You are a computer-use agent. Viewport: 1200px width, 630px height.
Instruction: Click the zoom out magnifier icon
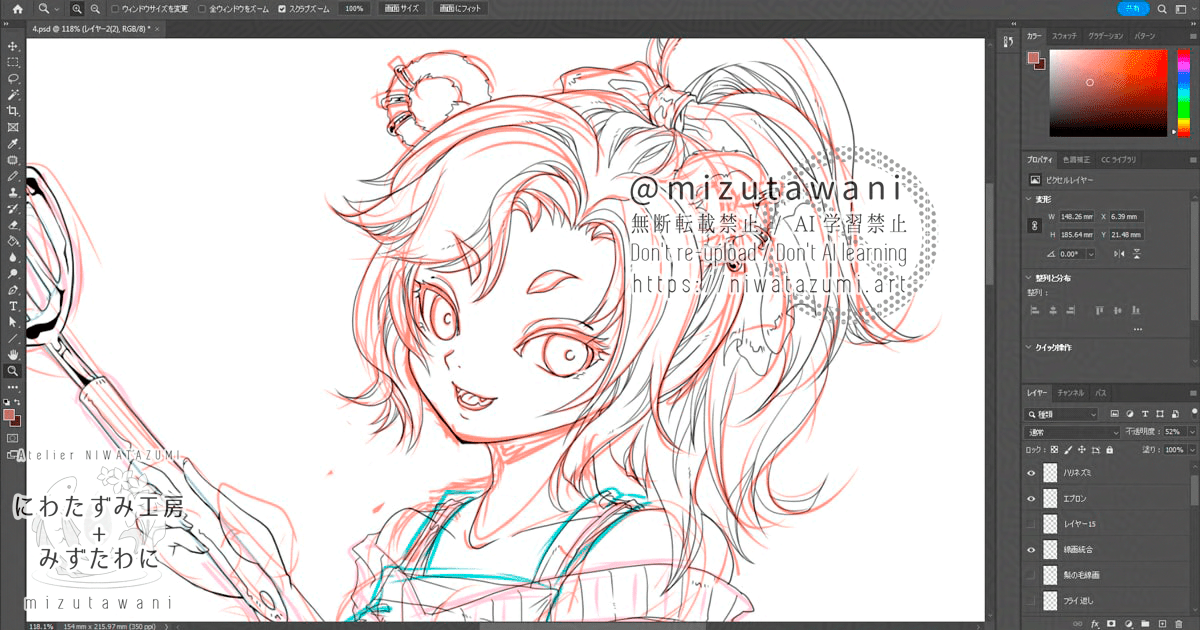94,8
